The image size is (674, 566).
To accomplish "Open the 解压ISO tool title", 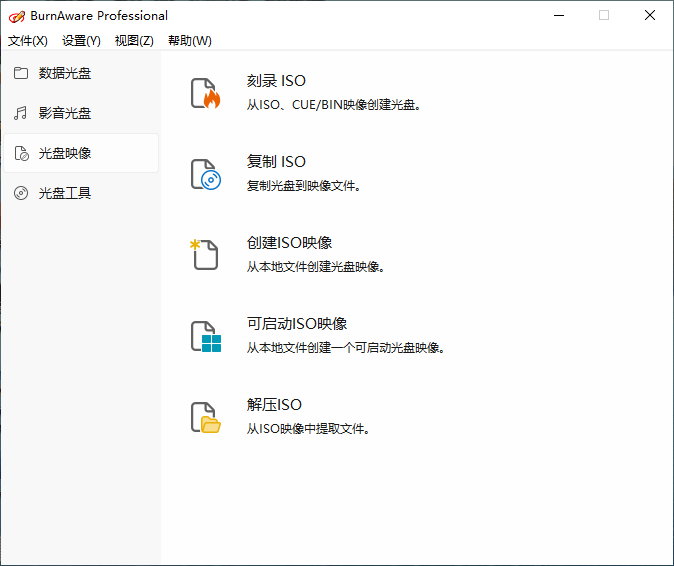I will point(274,404).
